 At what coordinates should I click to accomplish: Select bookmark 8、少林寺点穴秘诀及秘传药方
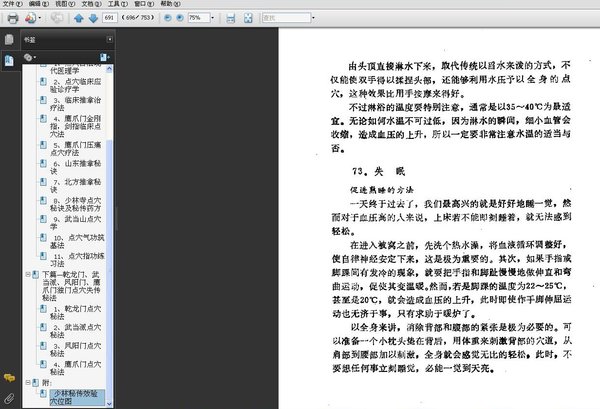[x=75, y=204]
